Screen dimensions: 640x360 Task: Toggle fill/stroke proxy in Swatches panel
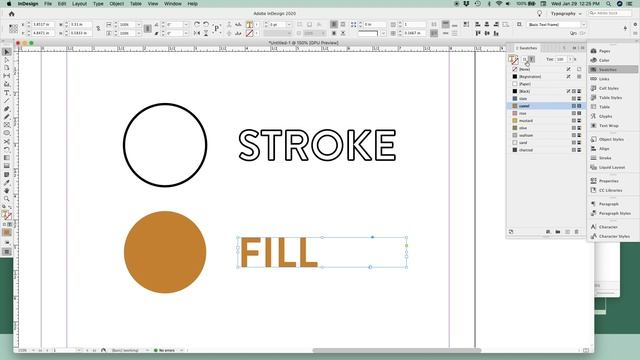(513, 60)
